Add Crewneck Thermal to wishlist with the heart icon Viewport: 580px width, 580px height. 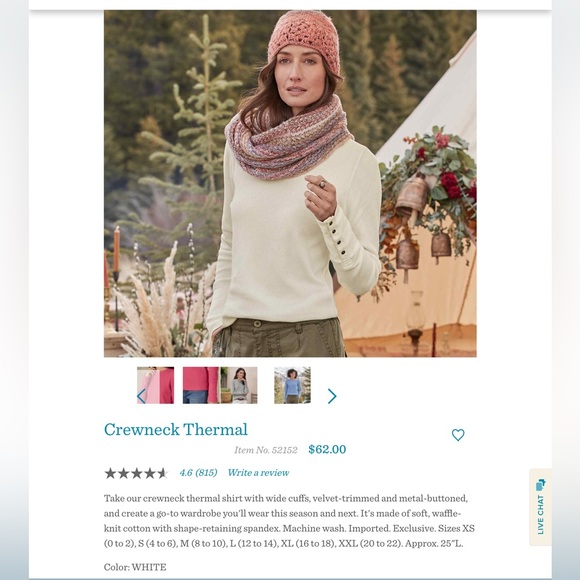tap(458, 435)
